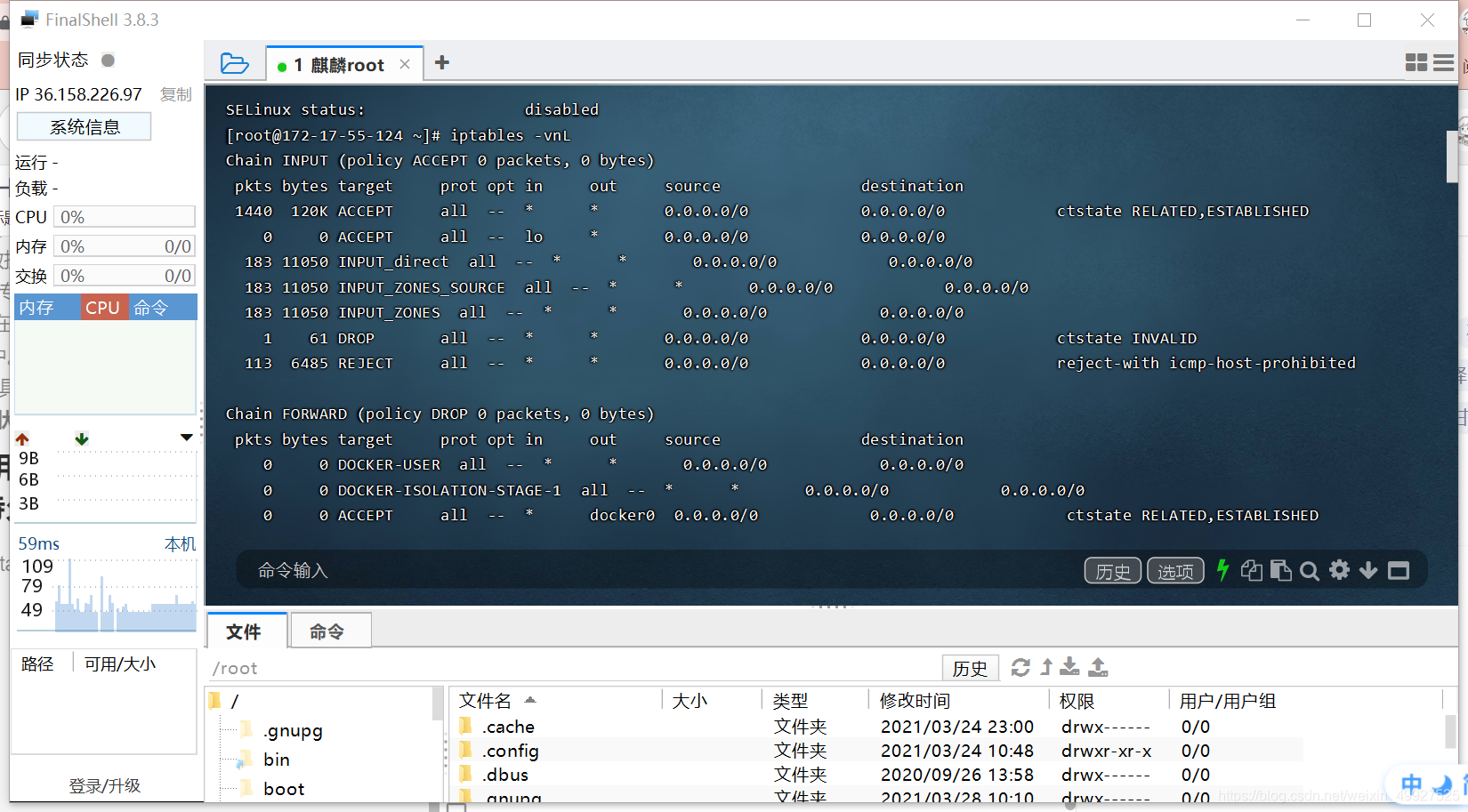Viewport: 1468px width, 812px height.
Task: Click the 路径 disk column header
Action: [37, 663]
